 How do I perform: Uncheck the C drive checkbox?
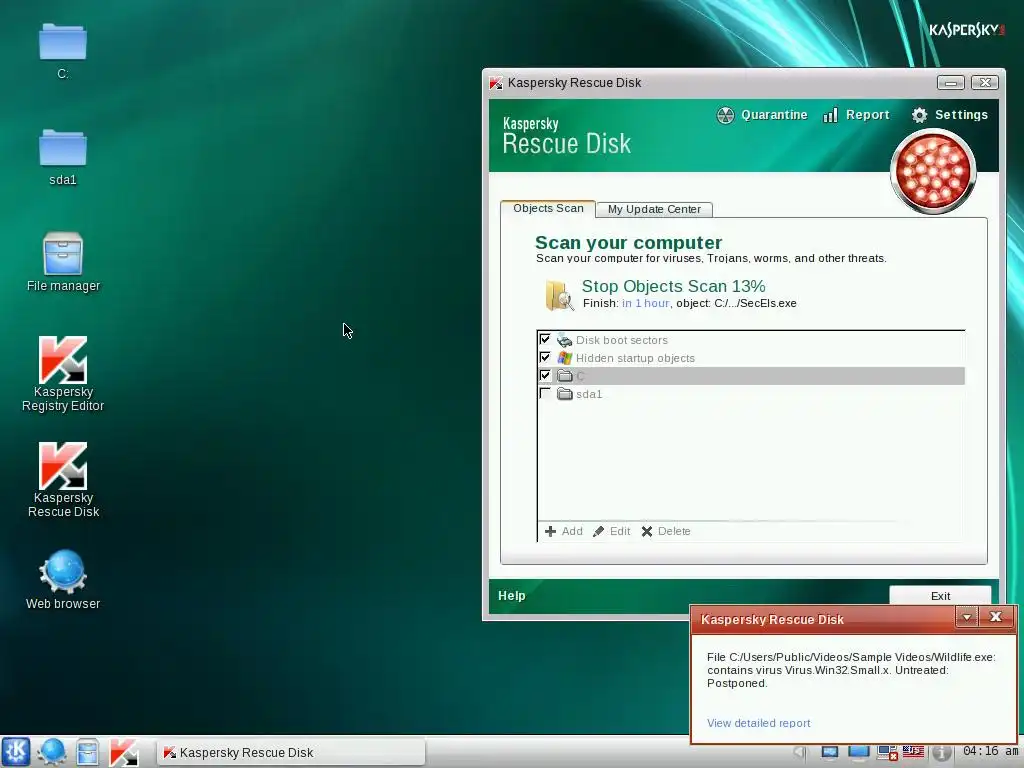click(x=545, y=375)
